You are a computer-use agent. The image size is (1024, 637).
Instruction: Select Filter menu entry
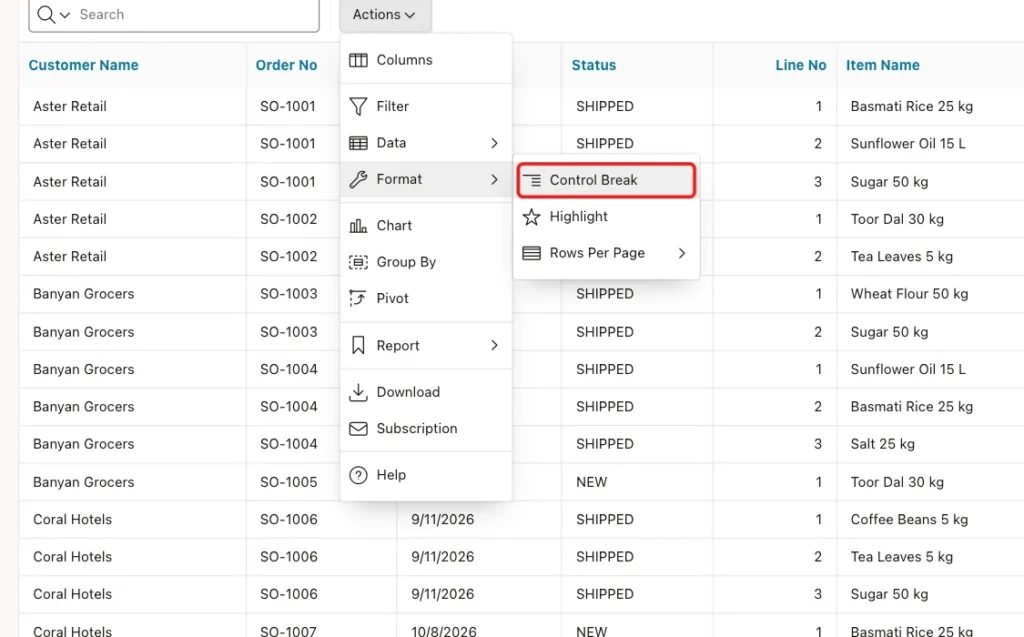426,106
